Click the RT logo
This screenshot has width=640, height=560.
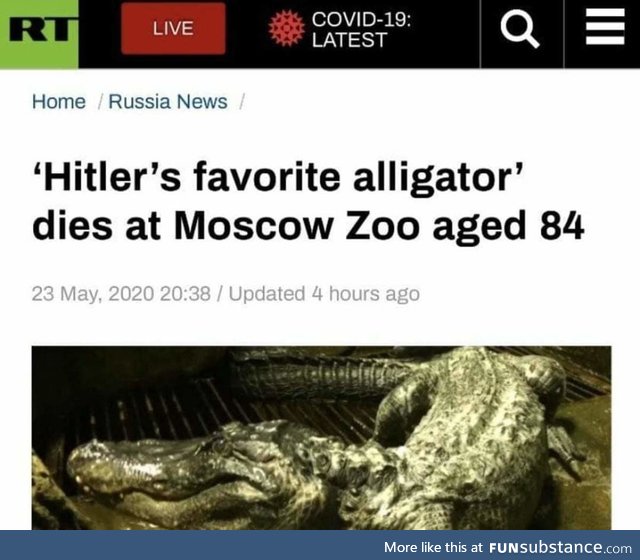[39, 33]
